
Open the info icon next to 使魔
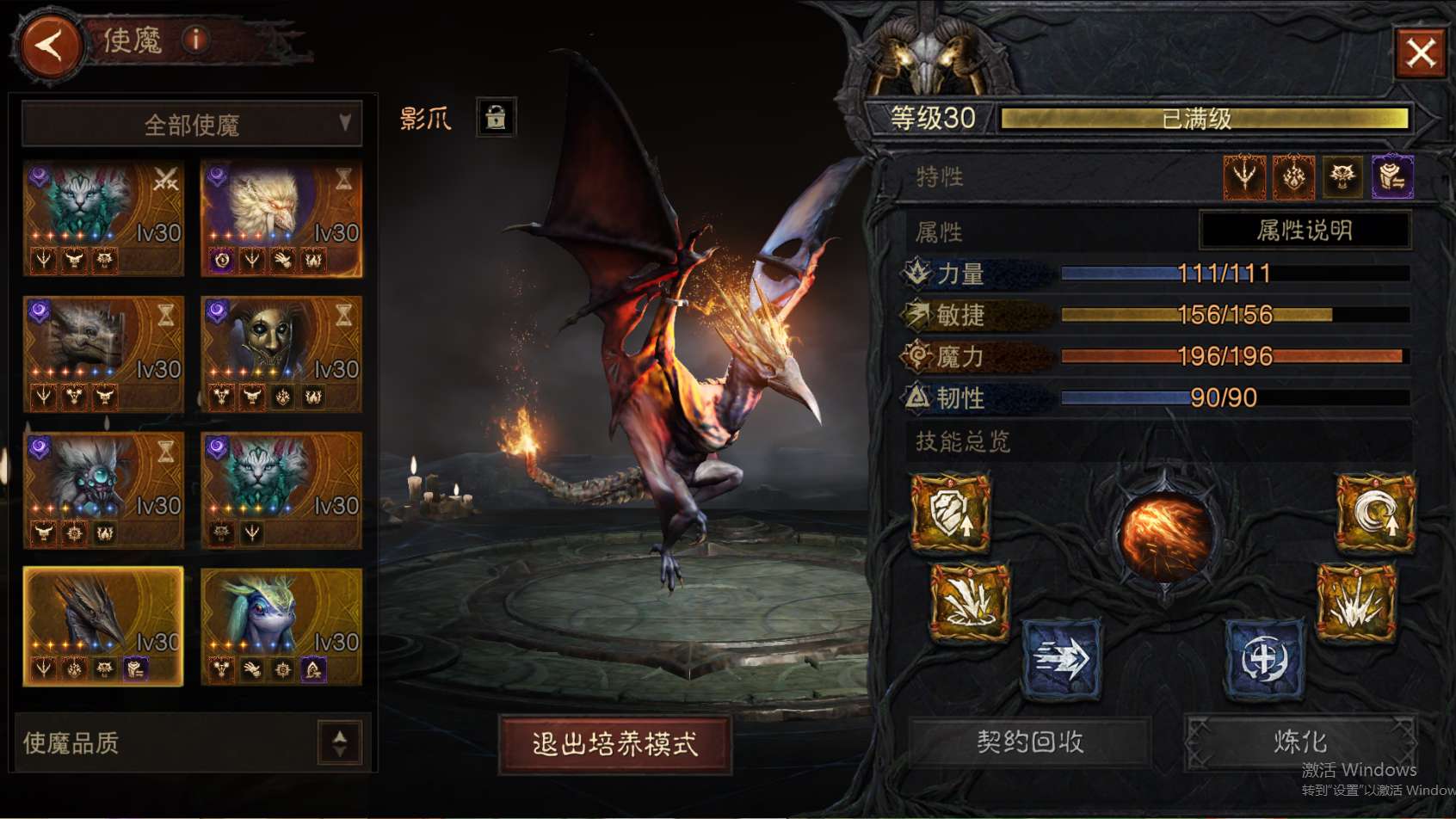[x=196, y=40]
